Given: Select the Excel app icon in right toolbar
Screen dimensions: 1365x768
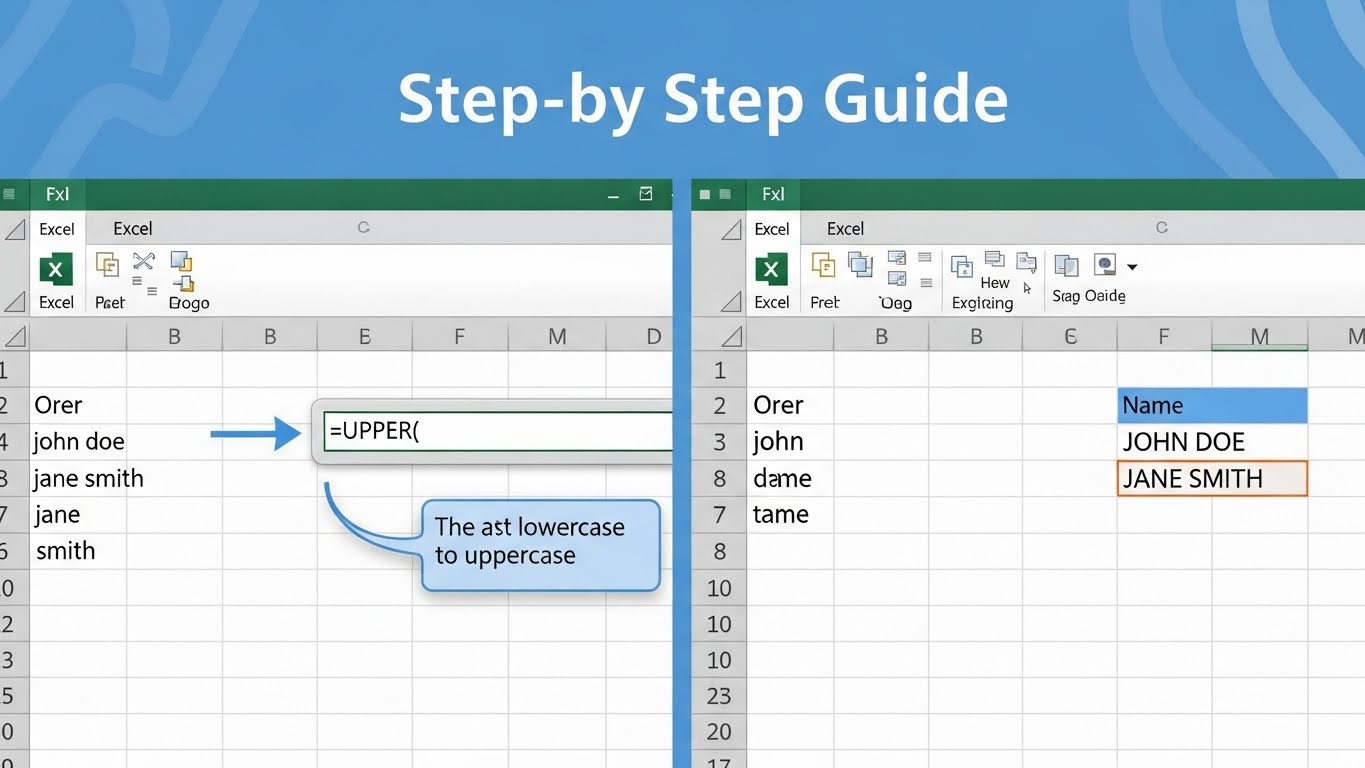Looking at the screenshot, I should [771, 270].
